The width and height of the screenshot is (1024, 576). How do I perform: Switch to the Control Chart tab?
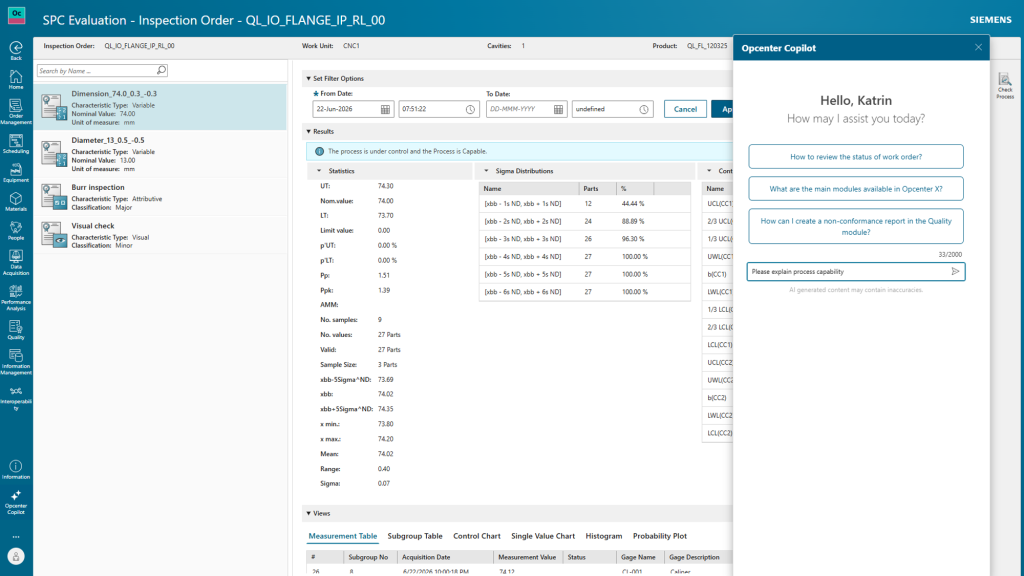[x=477, y=536]
